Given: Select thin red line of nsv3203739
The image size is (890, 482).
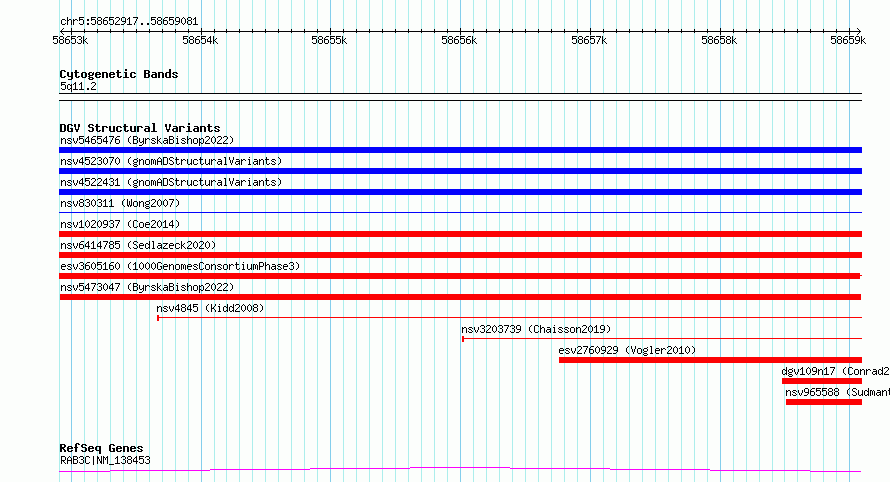Looking at the screenshot, I should tap(662, 338).
